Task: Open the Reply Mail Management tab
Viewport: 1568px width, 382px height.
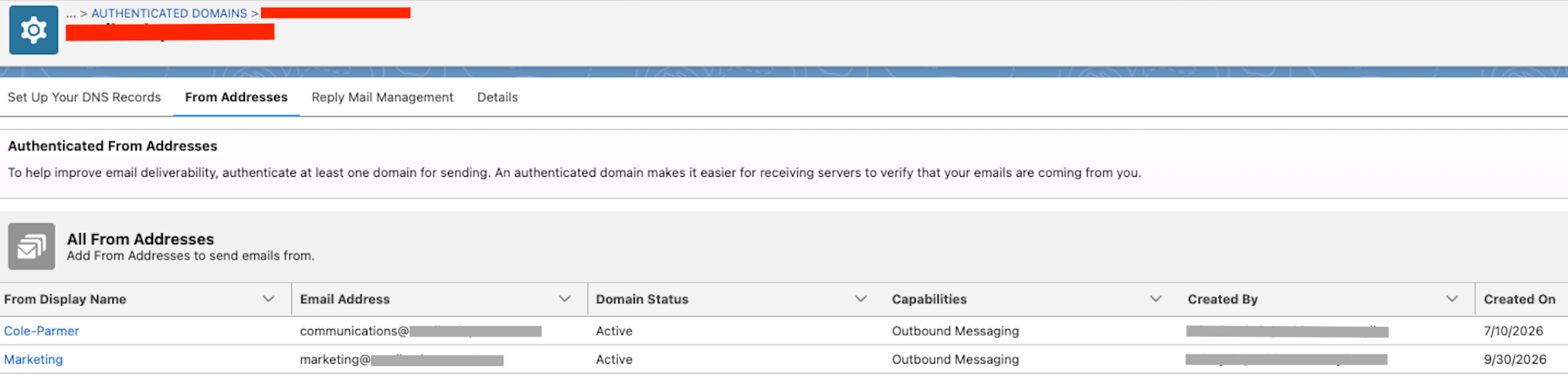Action: (x=382, y=97)
